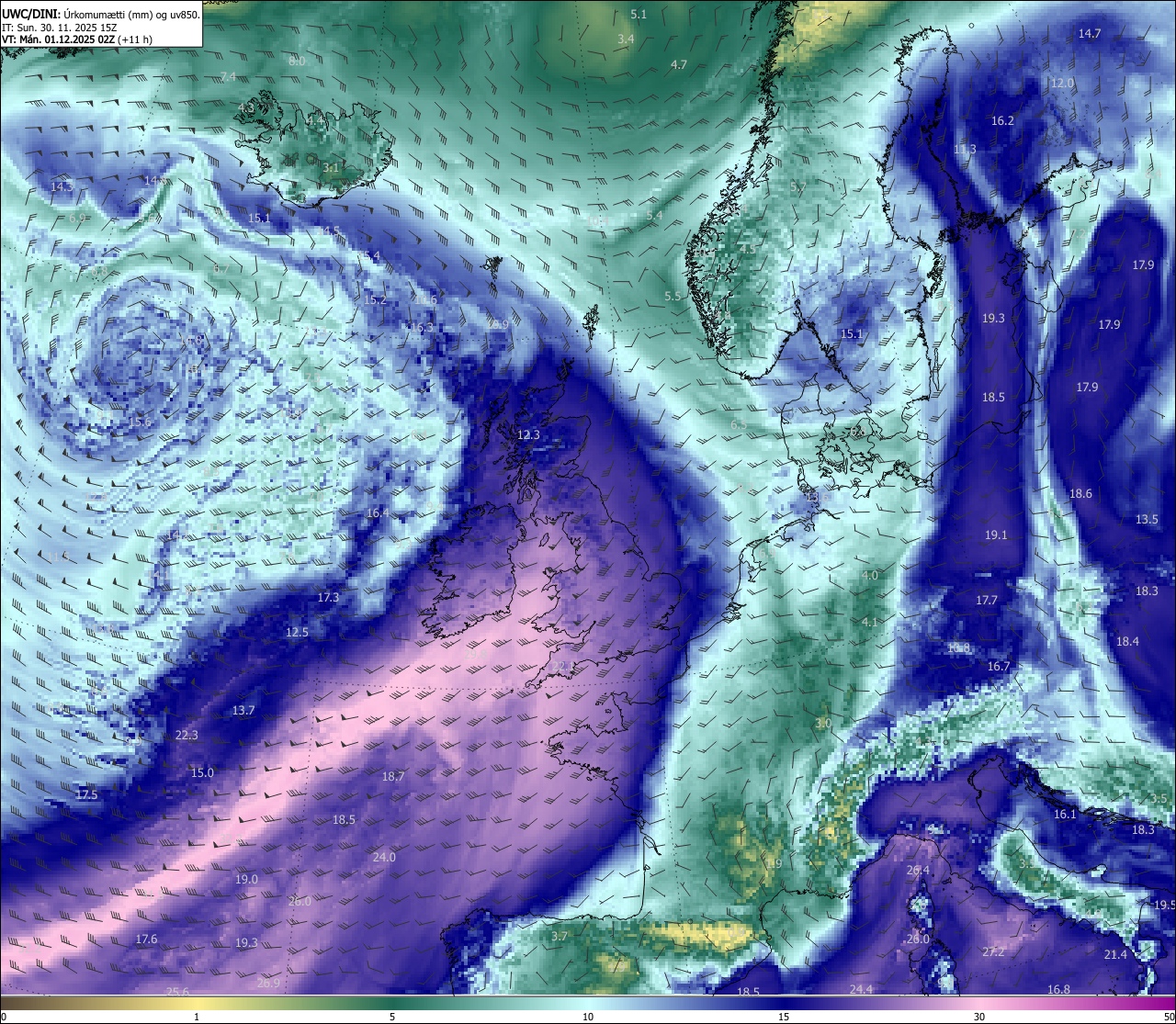
Task: Click the map value 17.5
Action: (x=87, y=793)
